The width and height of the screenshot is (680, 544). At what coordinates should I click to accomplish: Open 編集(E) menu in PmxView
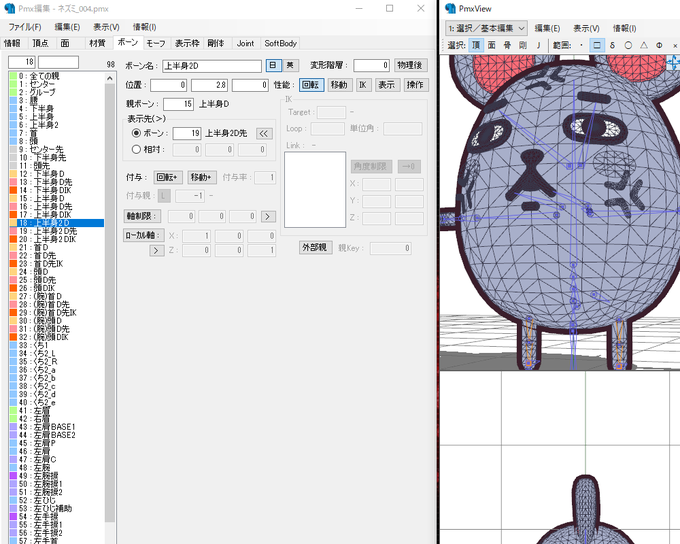[x=547, y=28]
